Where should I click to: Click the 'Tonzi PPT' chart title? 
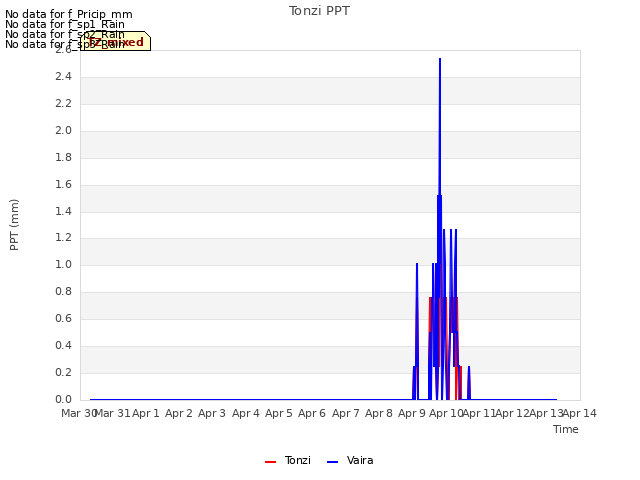point(319,11)
